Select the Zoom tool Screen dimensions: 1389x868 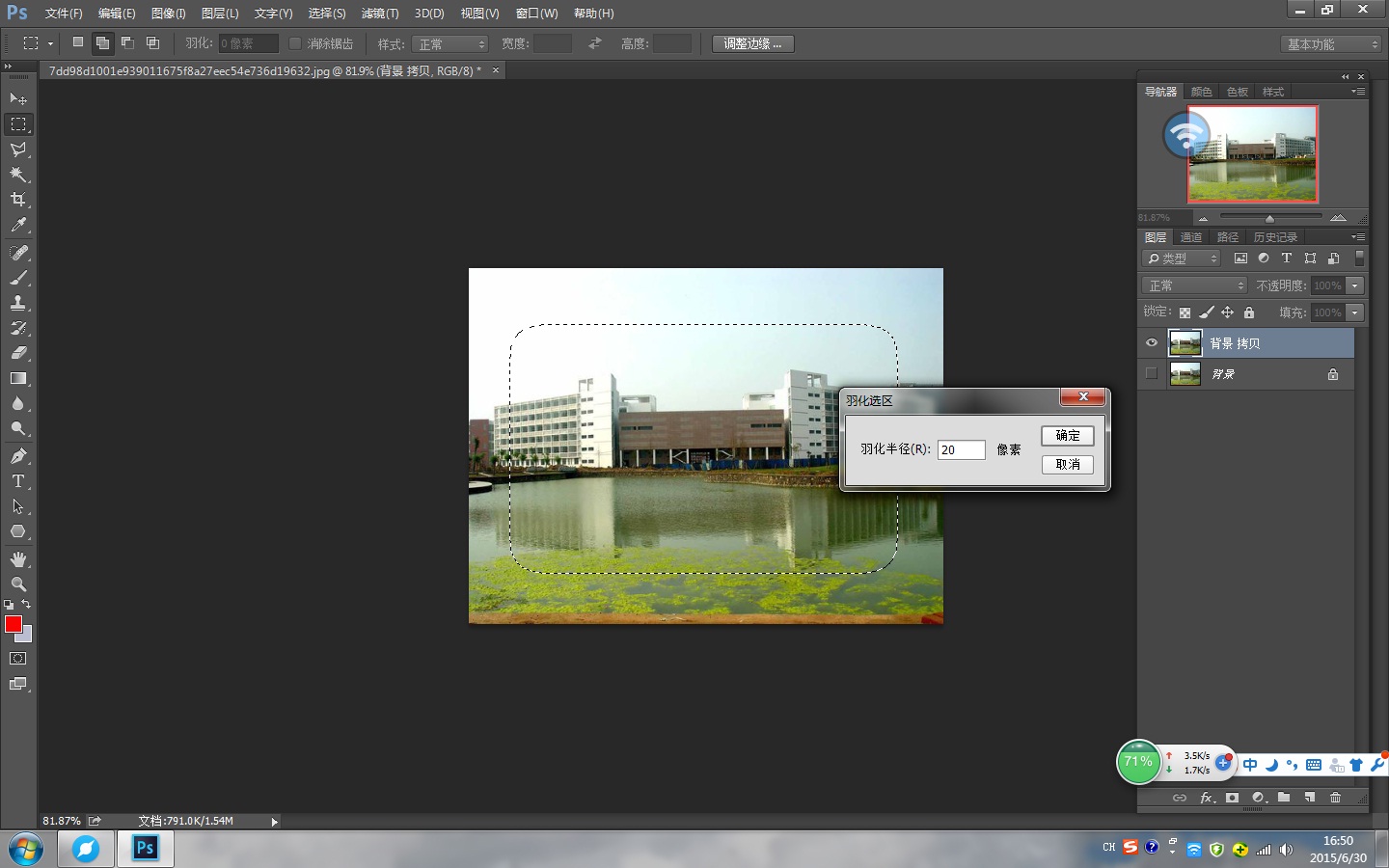coord(18,584)
